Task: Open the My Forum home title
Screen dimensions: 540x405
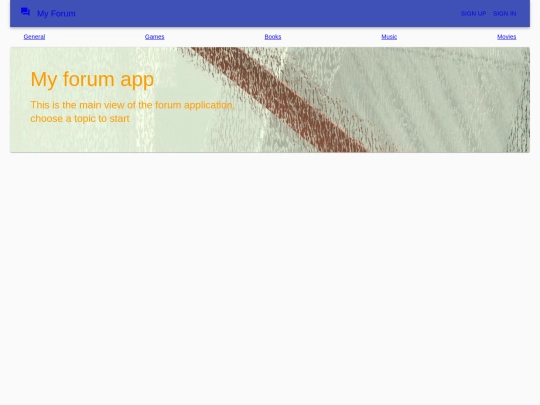Action: 56,13
